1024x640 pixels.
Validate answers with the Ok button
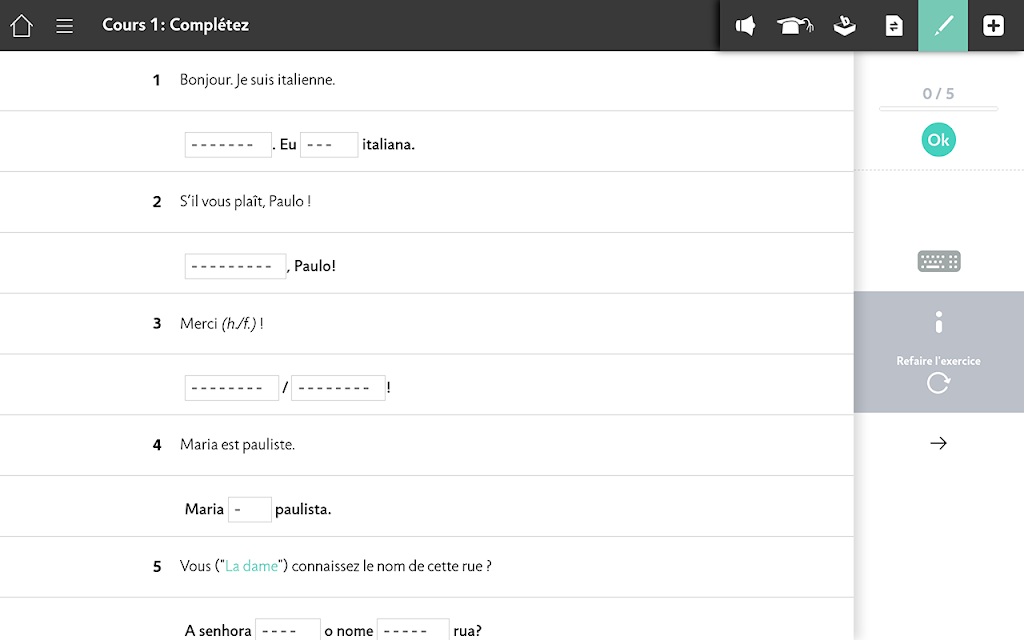point(938,140)
